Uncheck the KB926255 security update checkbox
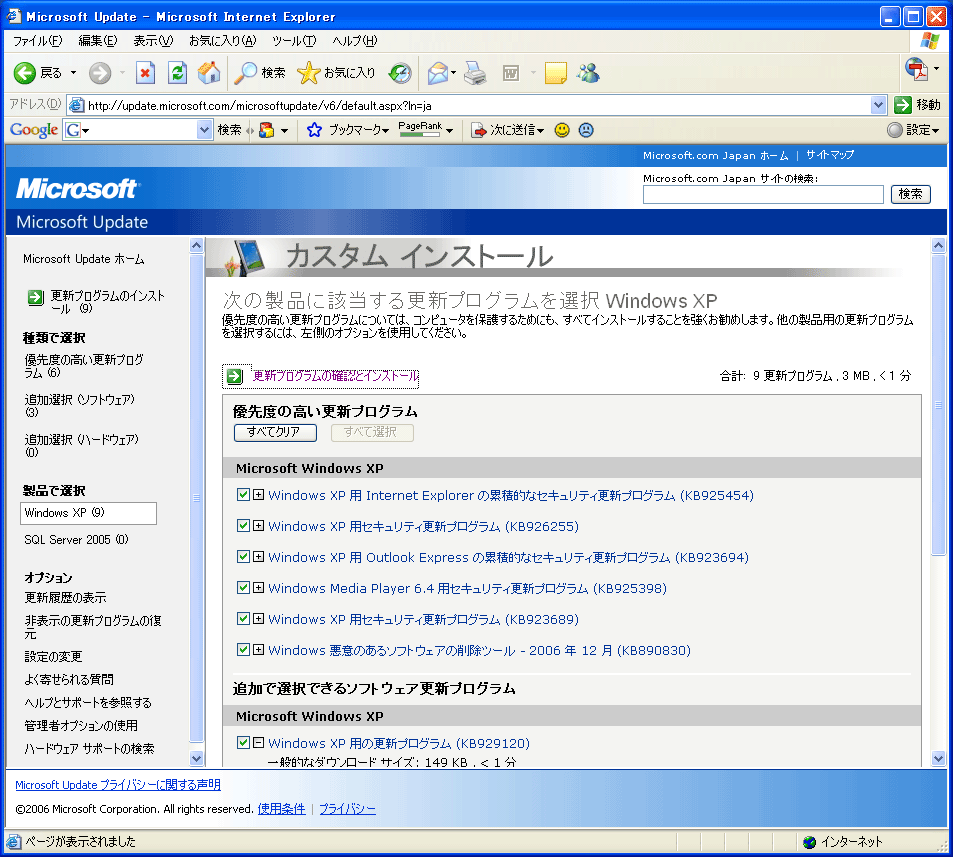 243,526
